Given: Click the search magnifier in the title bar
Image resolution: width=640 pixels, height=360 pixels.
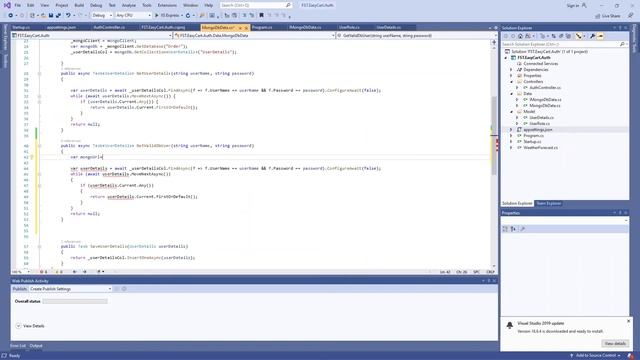Looking at the screenshot, I should click(x=288, y=5).
